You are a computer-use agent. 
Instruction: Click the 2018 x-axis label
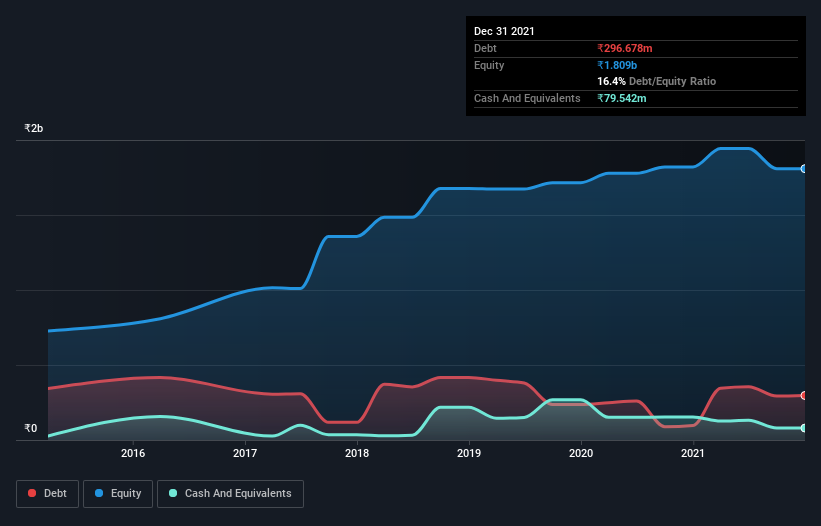coord(357,453)
